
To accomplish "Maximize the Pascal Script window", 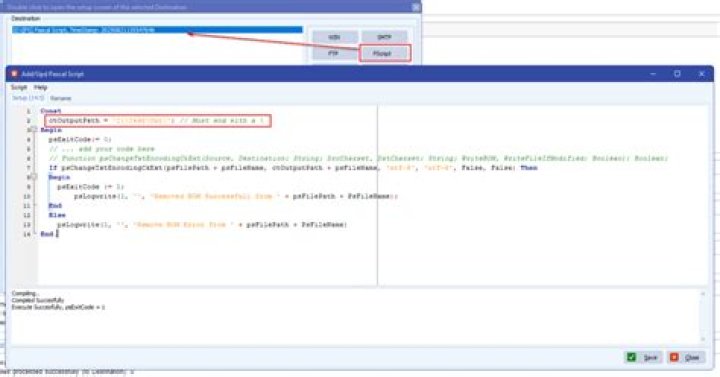I will point(677,74).
